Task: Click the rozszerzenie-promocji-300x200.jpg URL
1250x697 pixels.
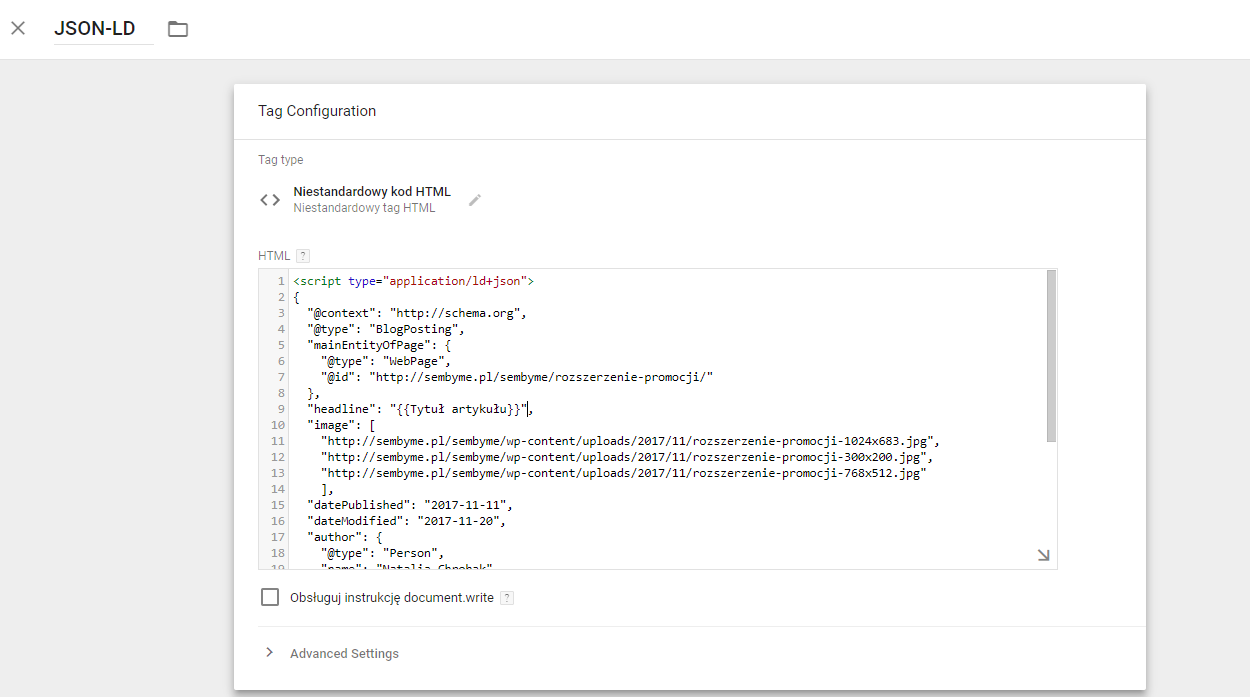Action: [627, 457]
